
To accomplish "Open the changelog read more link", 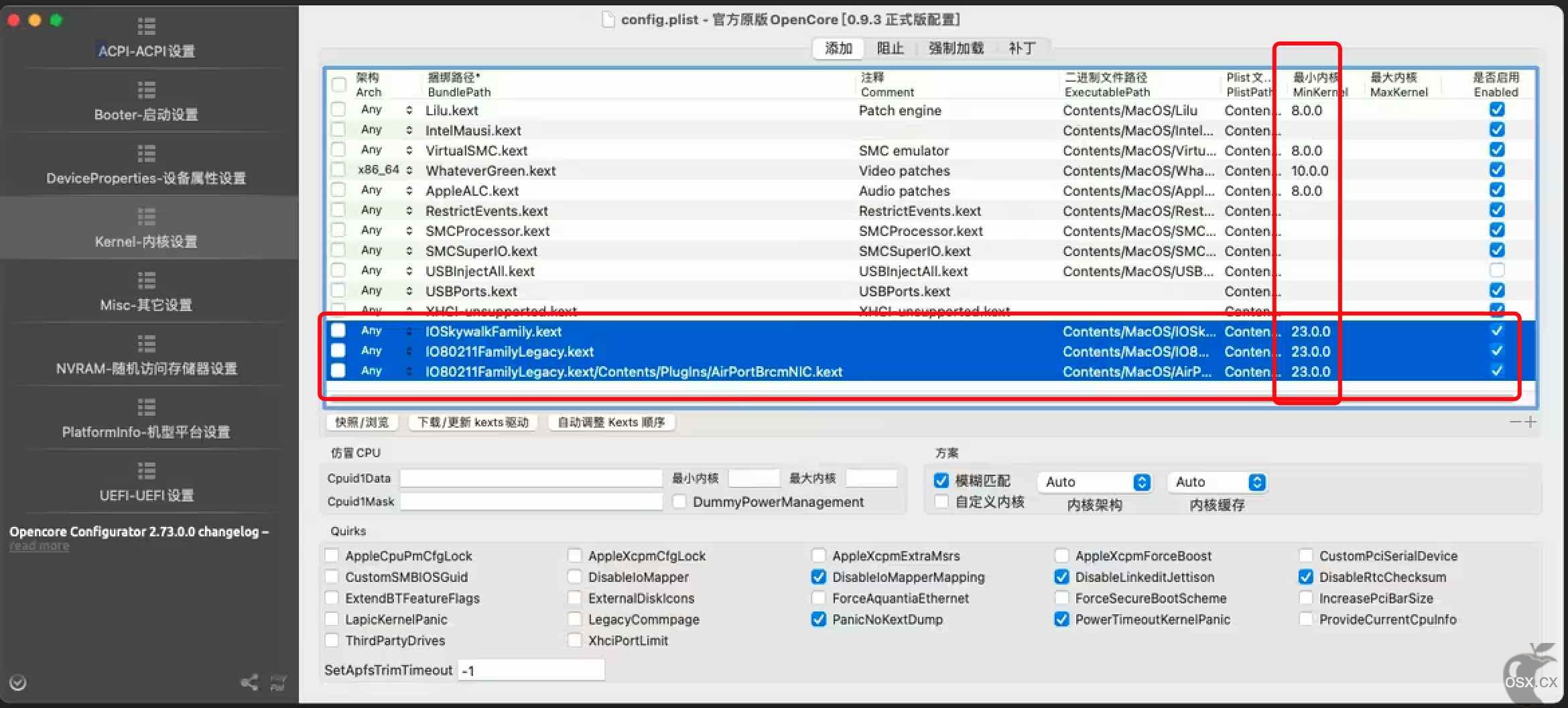I will click(39, 546).
